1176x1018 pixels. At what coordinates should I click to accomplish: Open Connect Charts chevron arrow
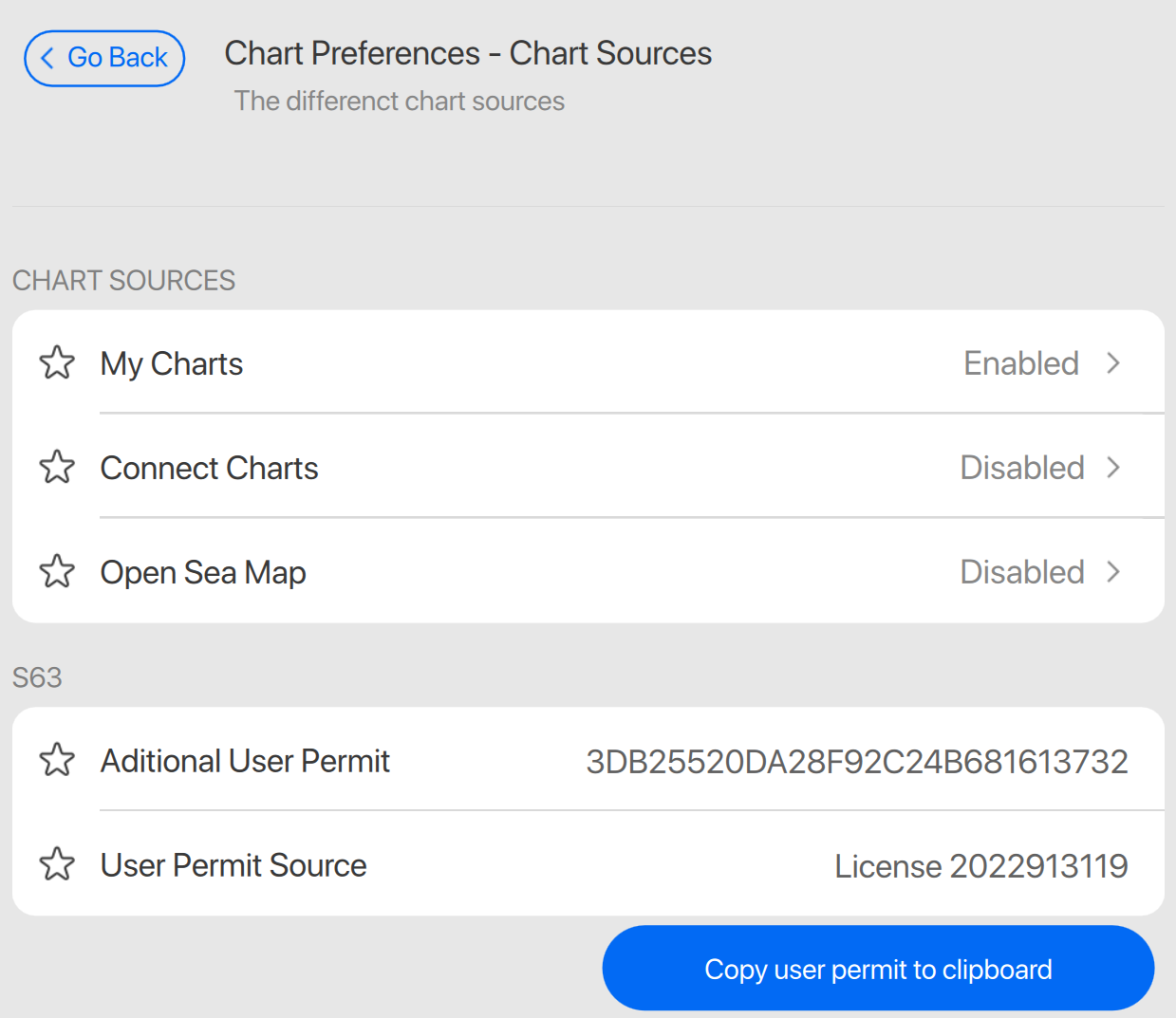pyautogui.click(x=1113, y=468)
